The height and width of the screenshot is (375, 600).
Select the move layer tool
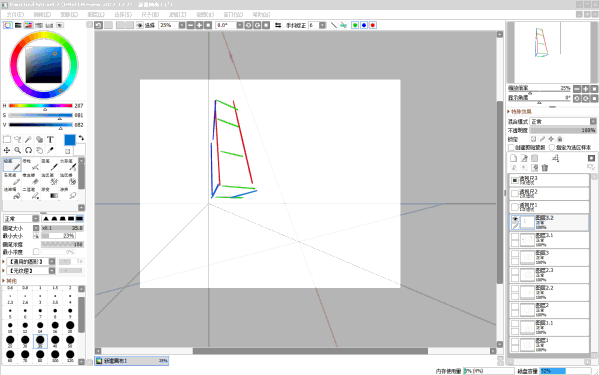pos(7,150)
